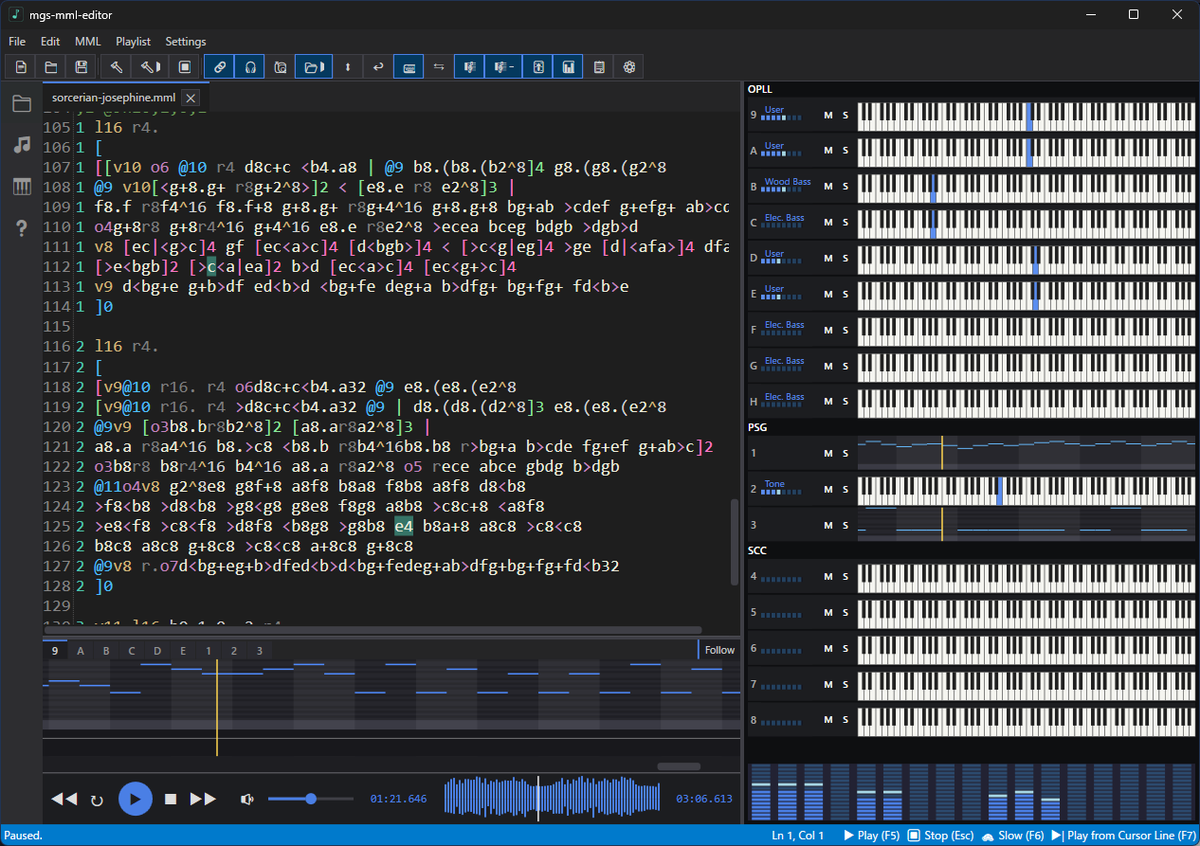The image size is (1200, 846).
Task: Open the music note sidebar panel
Action: [x=21, y=145]
